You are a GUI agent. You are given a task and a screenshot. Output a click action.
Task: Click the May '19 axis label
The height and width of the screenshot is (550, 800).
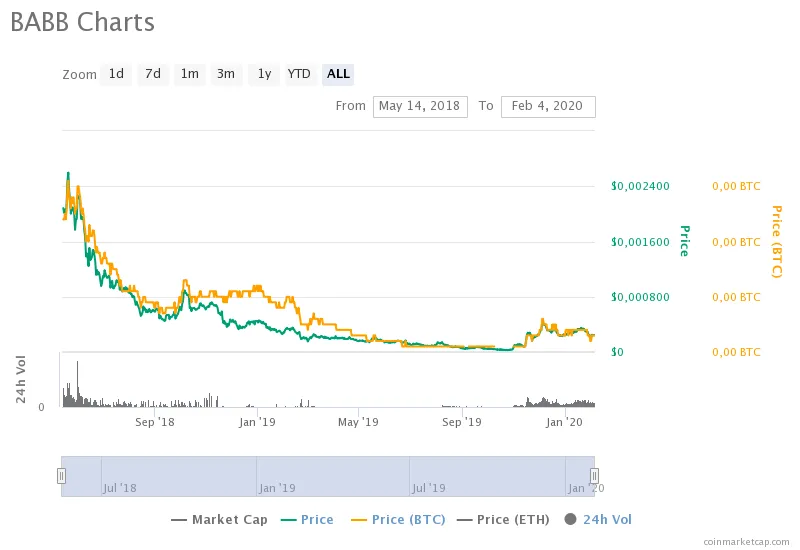coord(358,422)
